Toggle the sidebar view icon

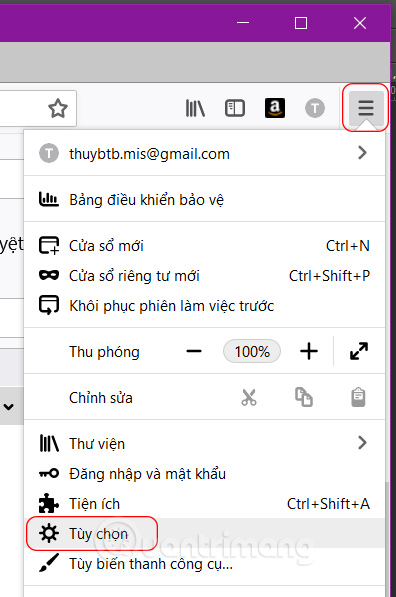point(235,108)
